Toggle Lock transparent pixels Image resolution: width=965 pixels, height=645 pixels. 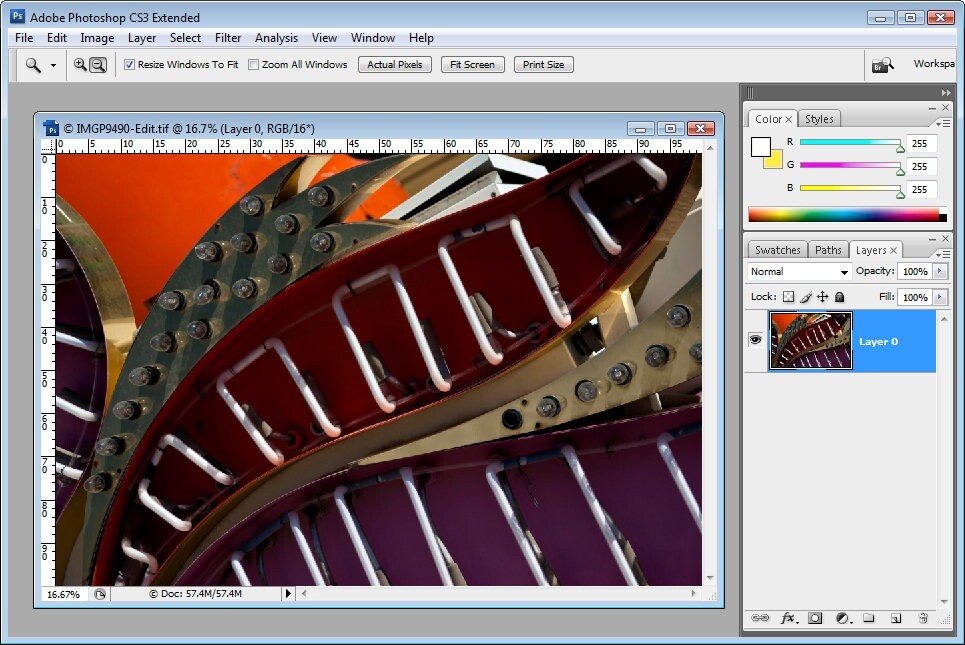(x=788, y=297)
